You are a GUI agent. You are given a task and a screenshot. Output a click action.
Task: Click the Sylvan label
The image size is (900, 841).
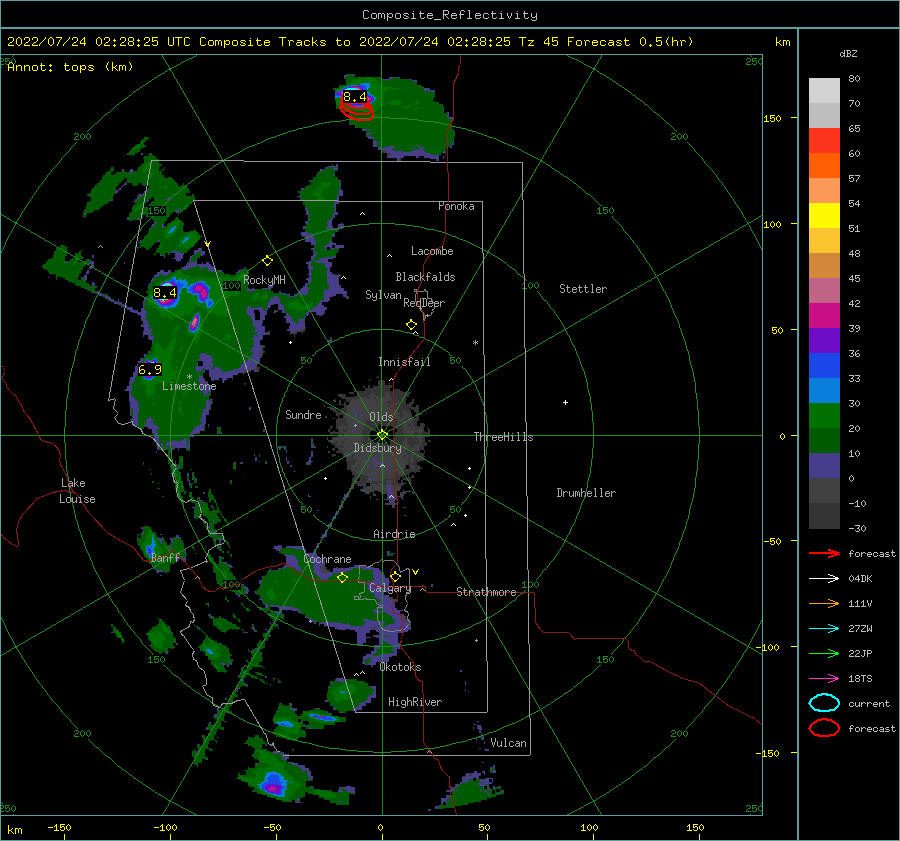383,295
